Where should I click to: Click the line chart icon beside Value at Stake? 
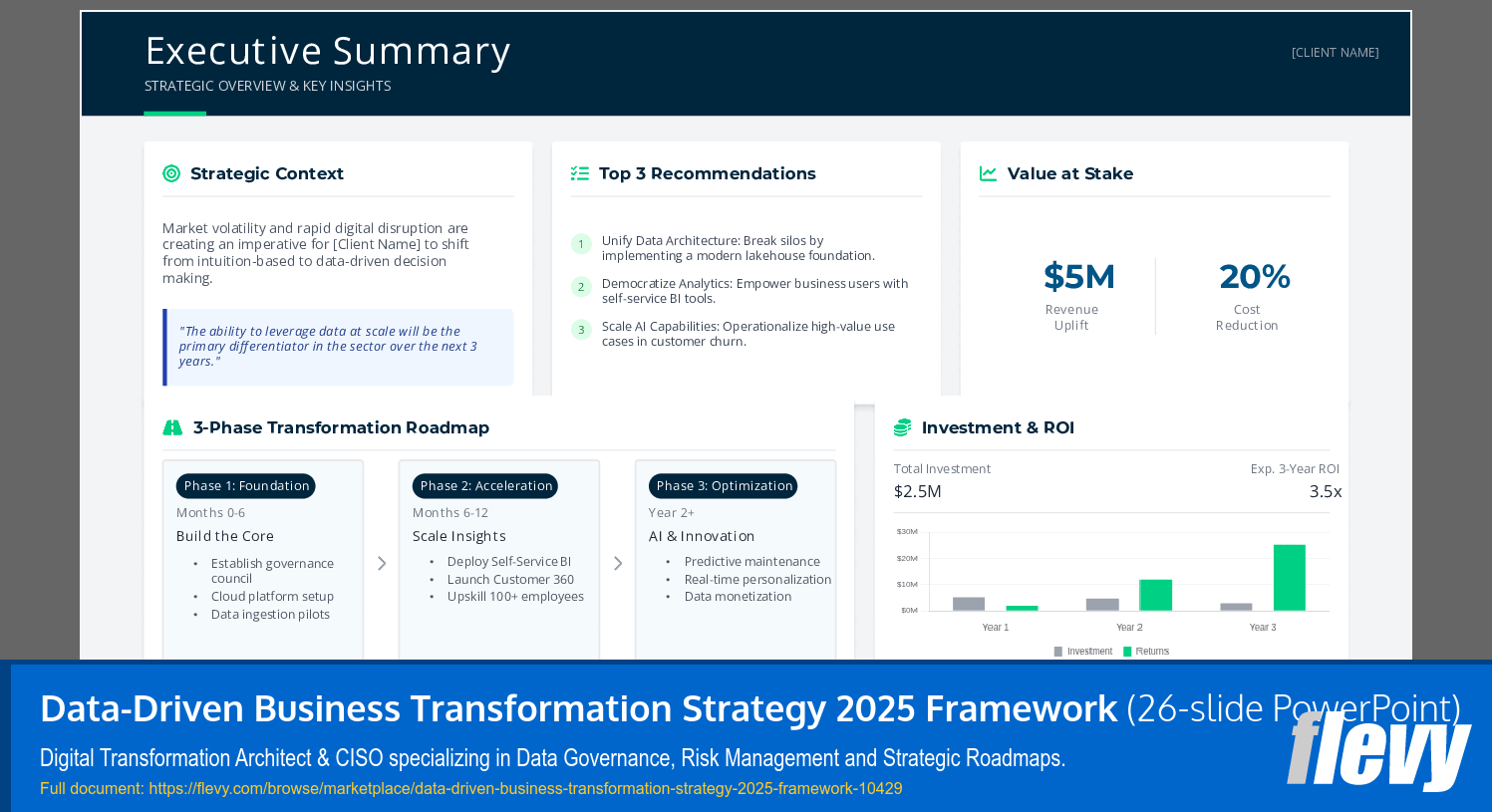988,172
